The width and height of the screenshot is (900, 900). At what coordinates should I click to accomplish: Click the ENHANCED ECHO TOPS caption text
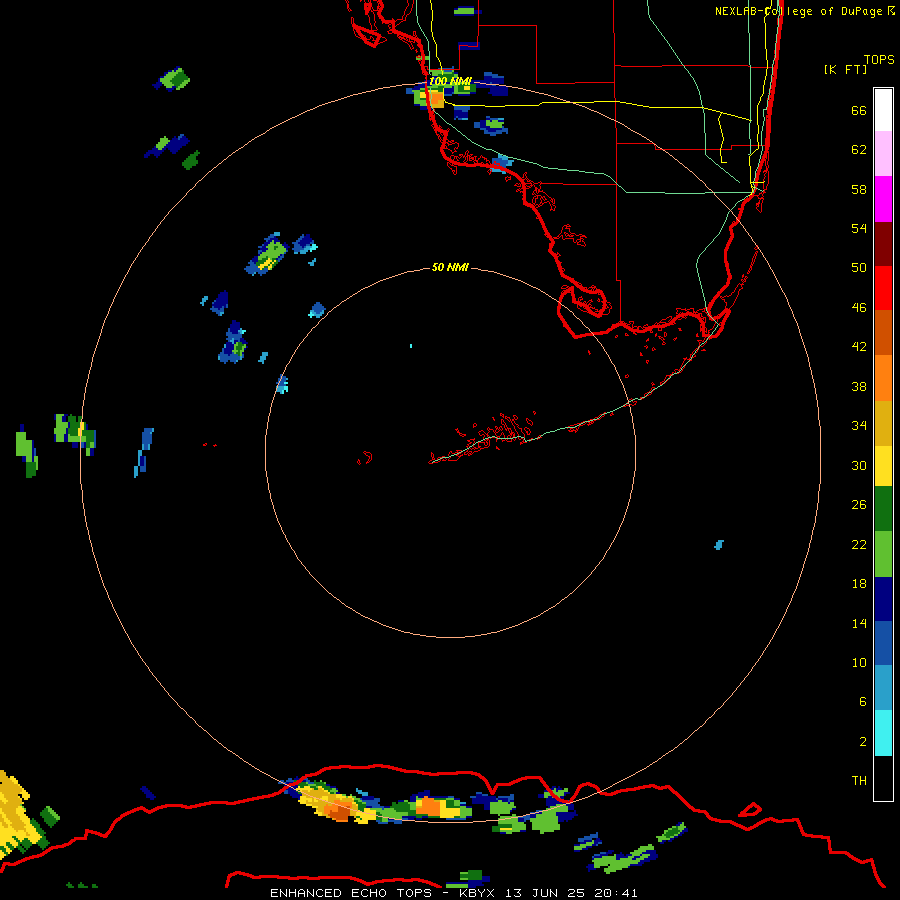coord(351,893)
